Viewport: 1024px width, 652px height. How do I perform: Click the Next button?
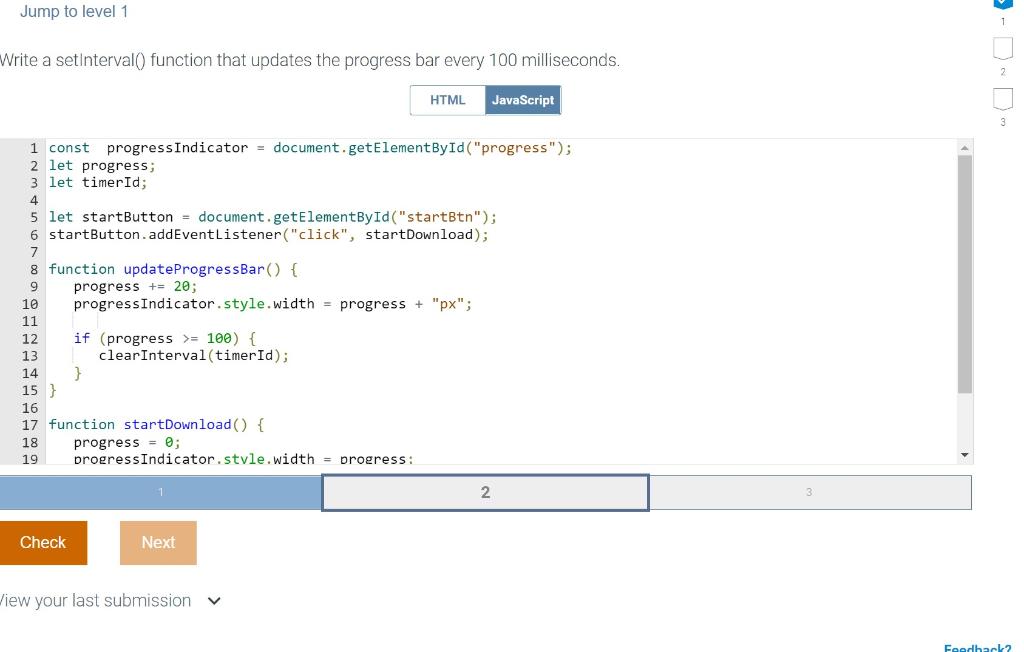pos(157,542)
